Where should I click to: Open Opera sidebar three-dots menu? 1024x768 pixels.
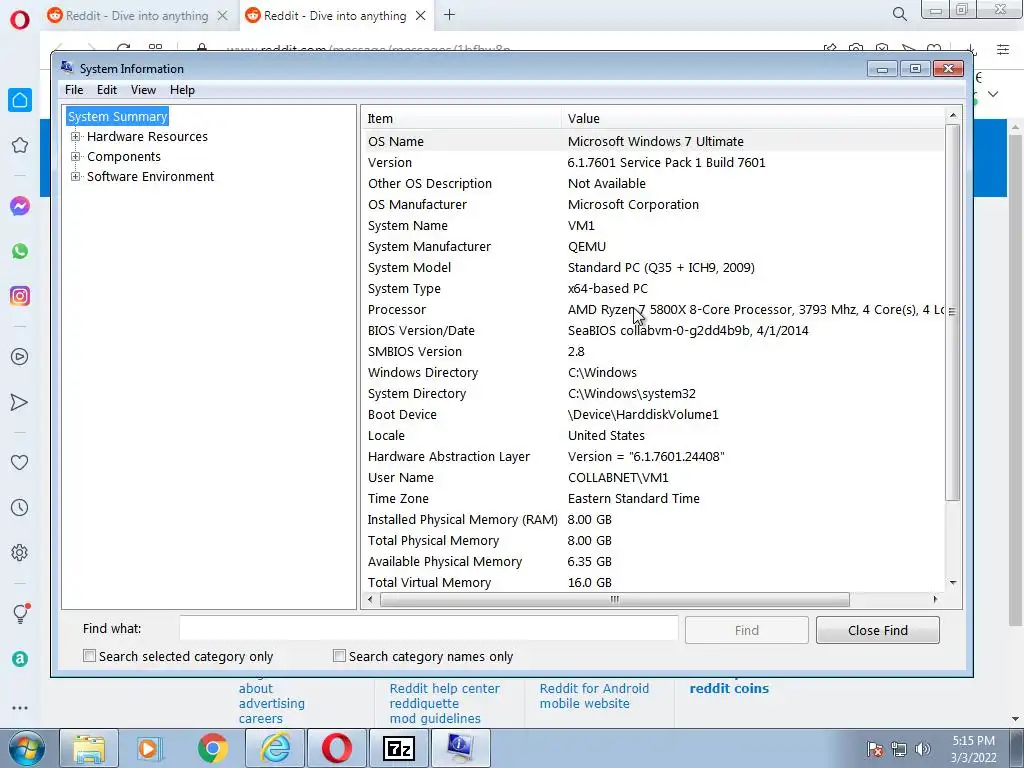(x=20, y=708)
